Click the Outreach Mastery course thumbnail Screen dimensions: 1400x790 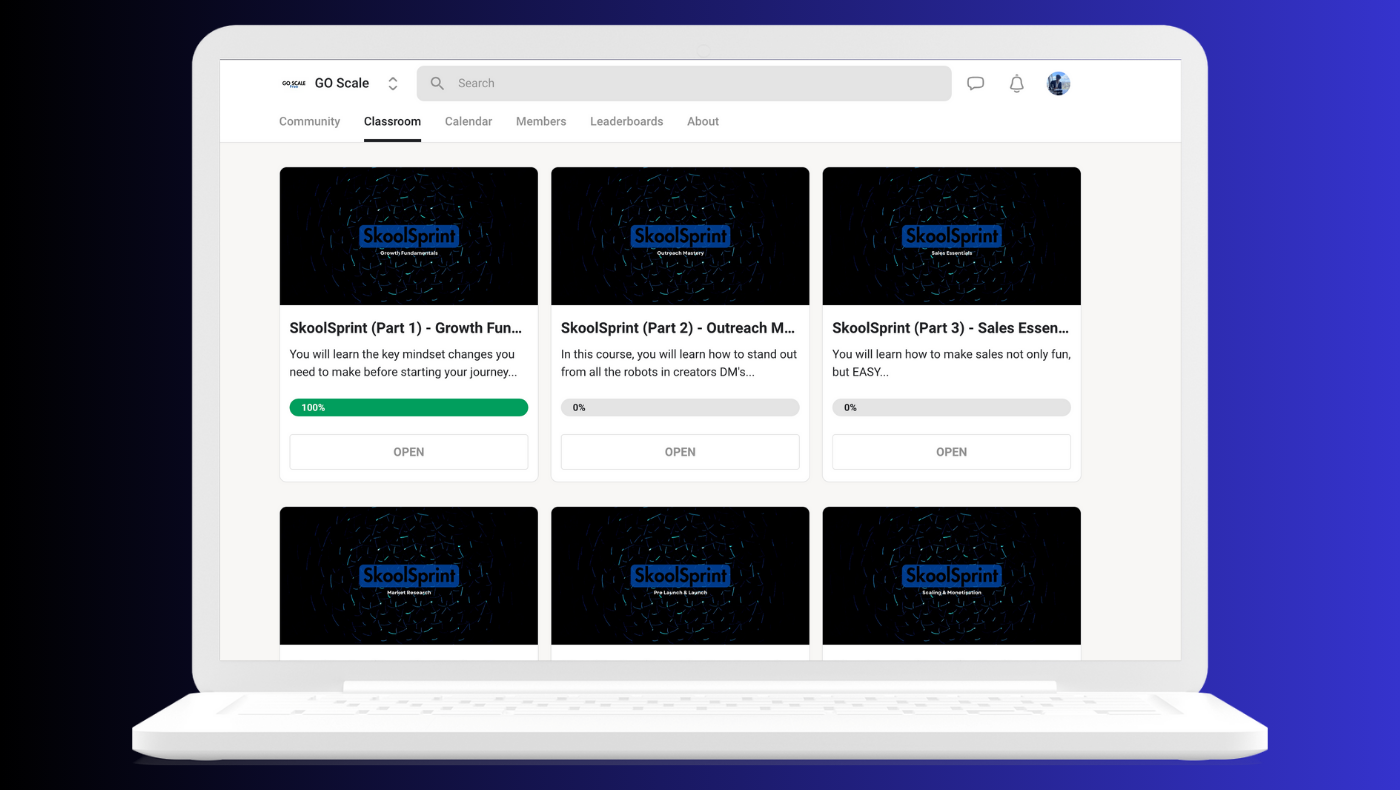pos(680,236)
